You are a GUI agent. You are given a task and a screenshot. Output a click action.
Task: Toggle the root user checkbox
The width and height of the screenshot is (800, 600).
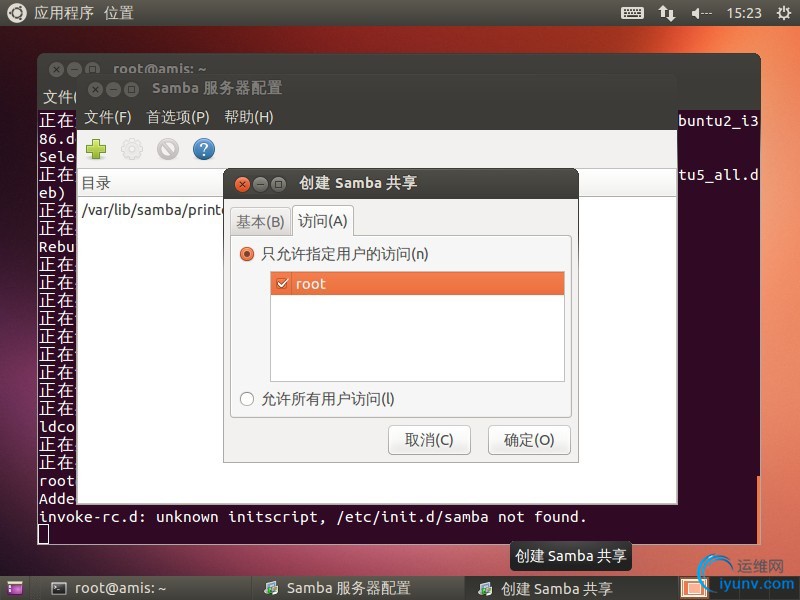pos(282,283)
